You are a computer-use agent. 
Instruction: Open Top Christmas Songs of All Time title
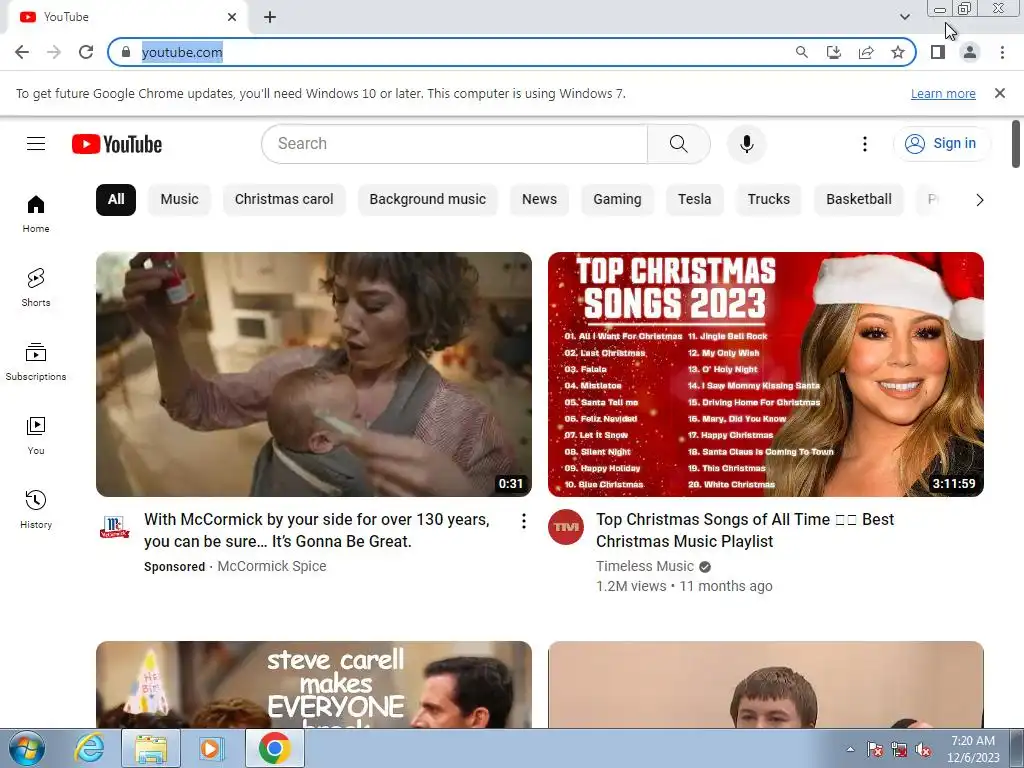(x=744, y=530)
